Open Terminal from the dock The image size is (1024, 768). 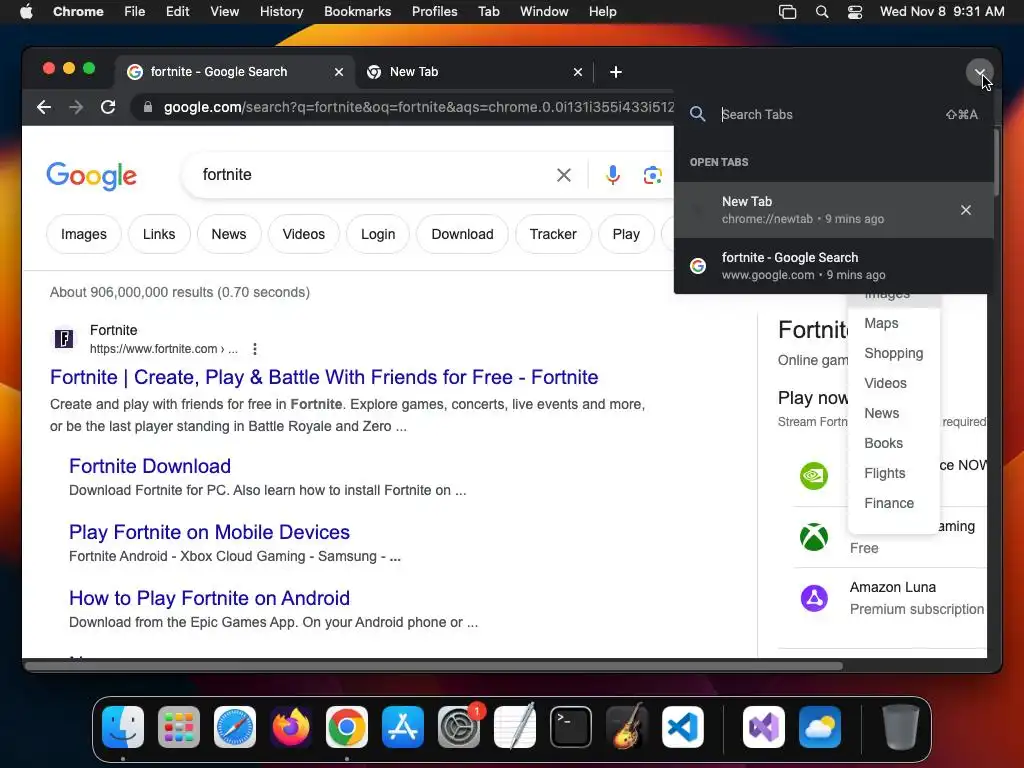coord(571,727)
